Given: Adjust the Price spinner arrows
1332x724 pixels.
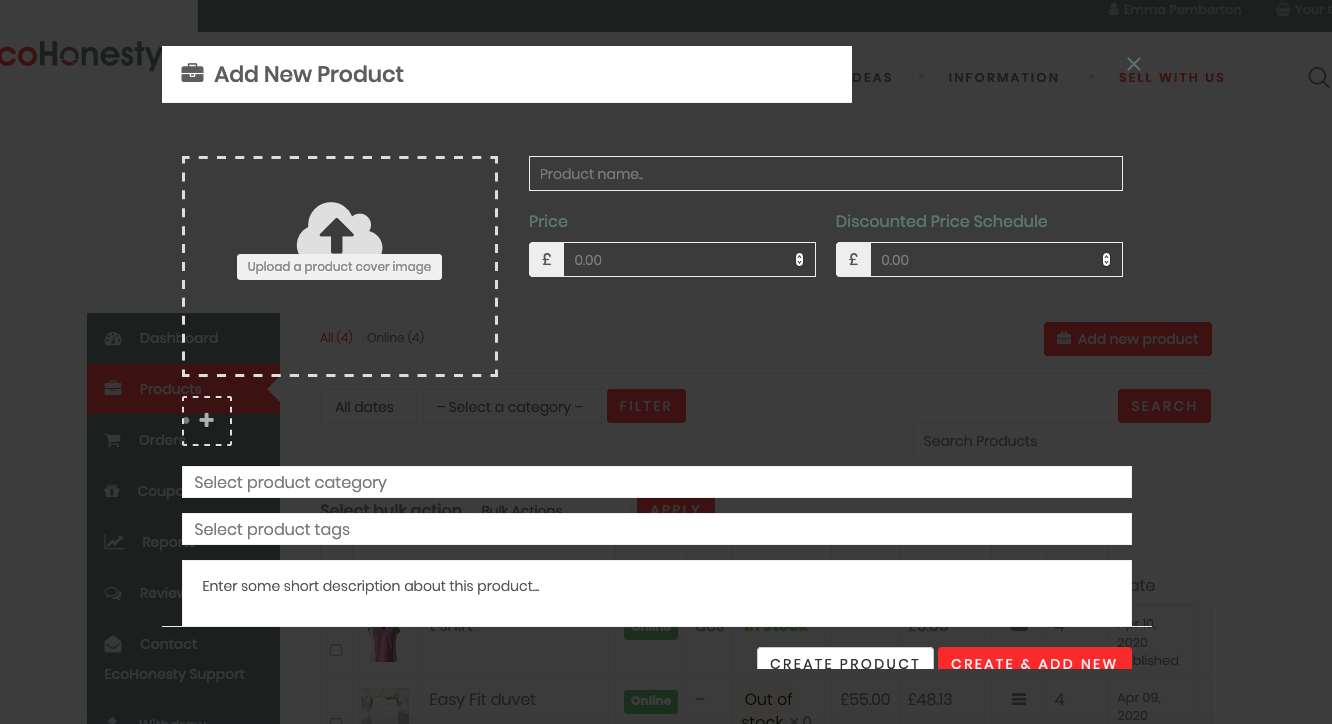Looking at the screenshot, I should pyautogui.click(x=799, y=260).
